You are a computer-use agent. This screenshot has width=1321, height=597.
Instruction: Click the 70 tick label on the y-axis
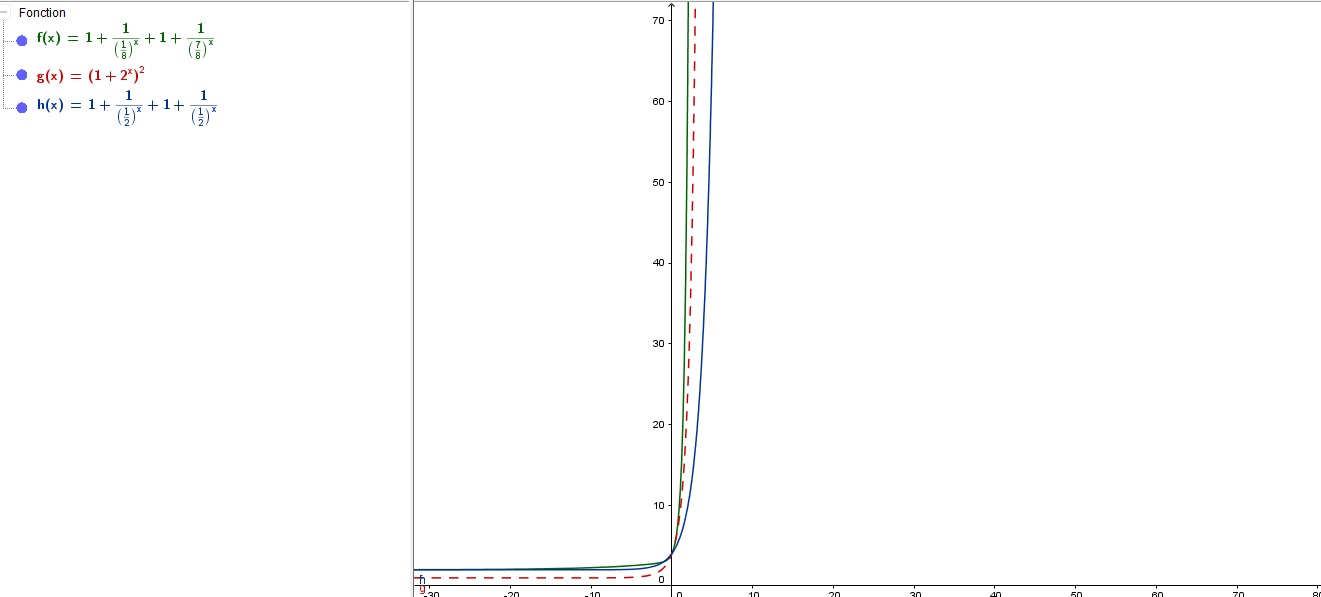click(658, 20)
